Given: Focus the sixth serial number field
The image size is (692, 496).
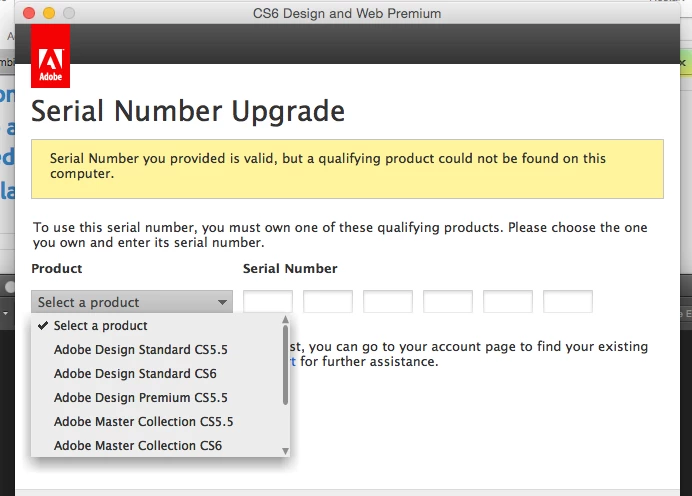Looking at the screenshot, I should click(x=568, y=301).
